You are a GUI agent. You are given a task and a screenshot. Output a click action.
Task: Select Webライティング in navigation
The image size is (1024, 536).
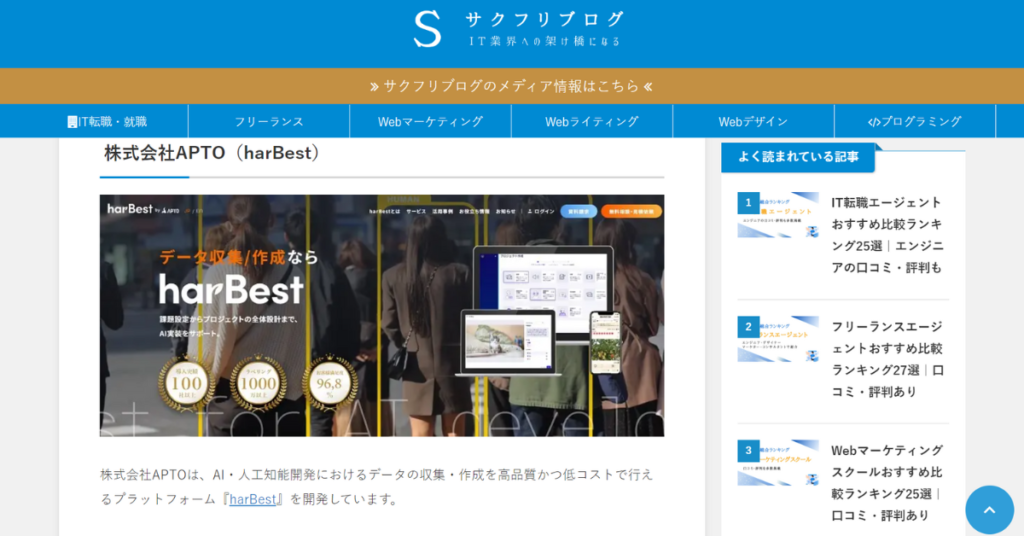coord(592,121)
